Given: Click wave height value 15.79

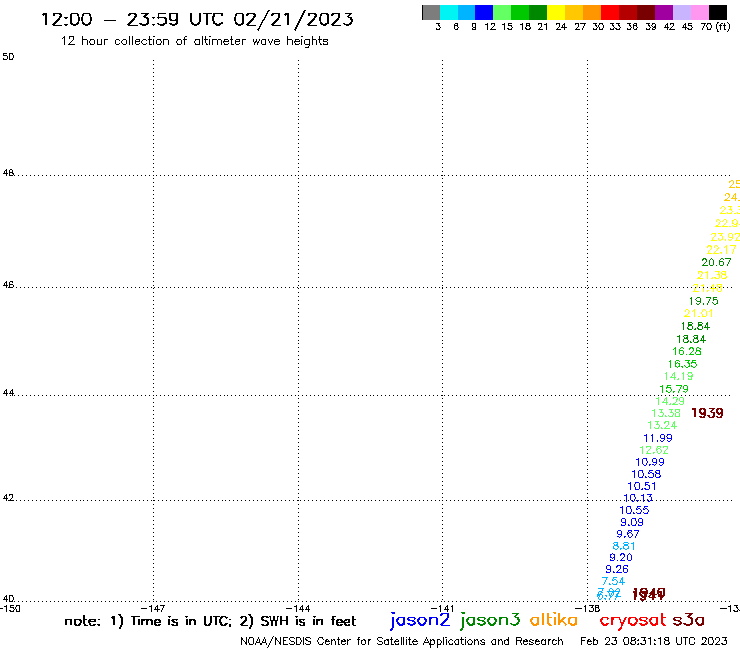Looking at the screenshot, I should point(673,389).
